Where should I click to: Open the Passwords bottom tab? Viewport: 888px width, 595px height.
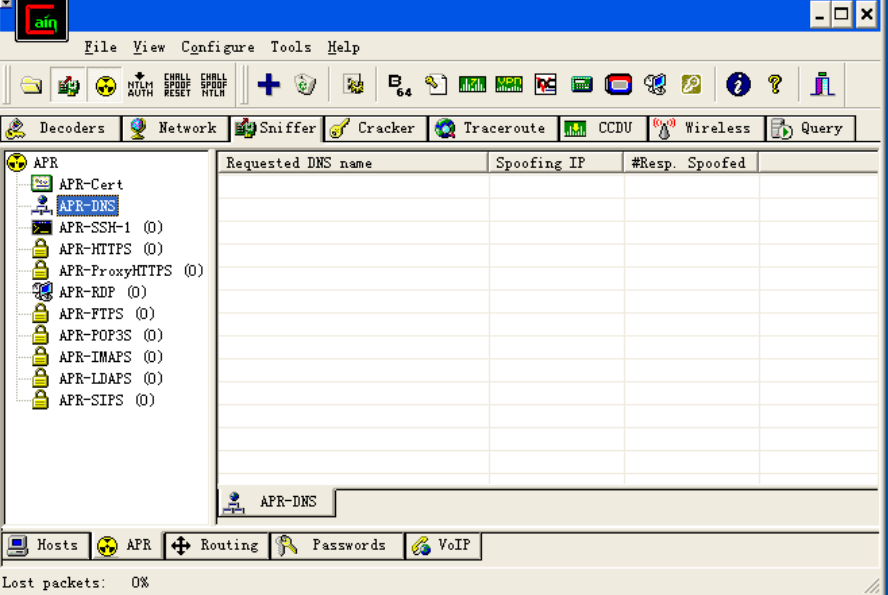(x=338, y=545)
